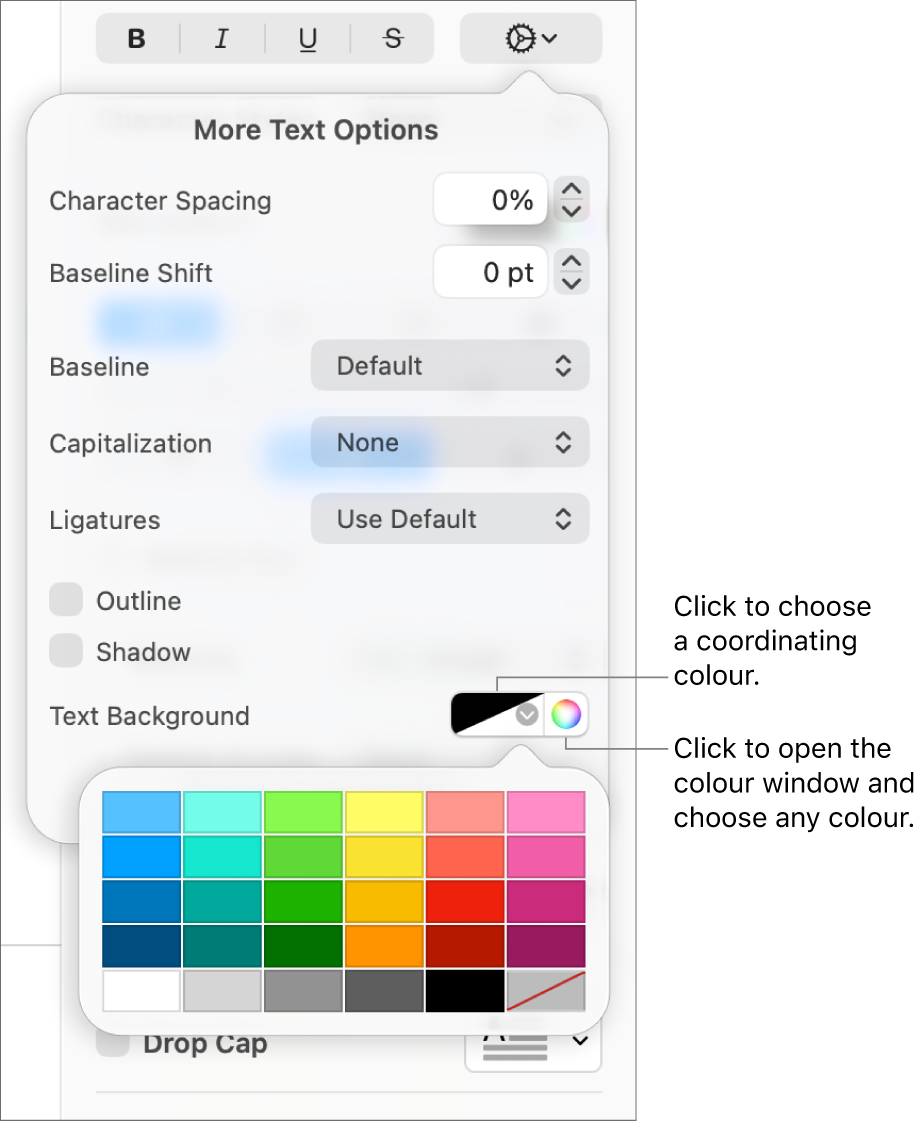Apply strikethrough to text

(x=392, y=39)
